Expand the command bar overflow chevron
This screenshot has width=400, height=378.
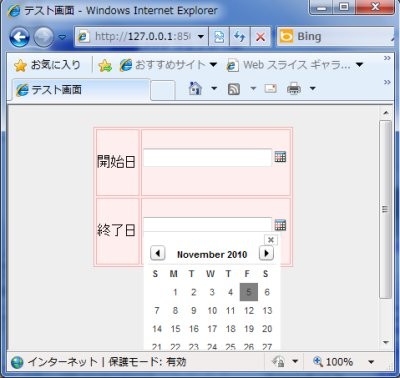click(x=387, y=82)
